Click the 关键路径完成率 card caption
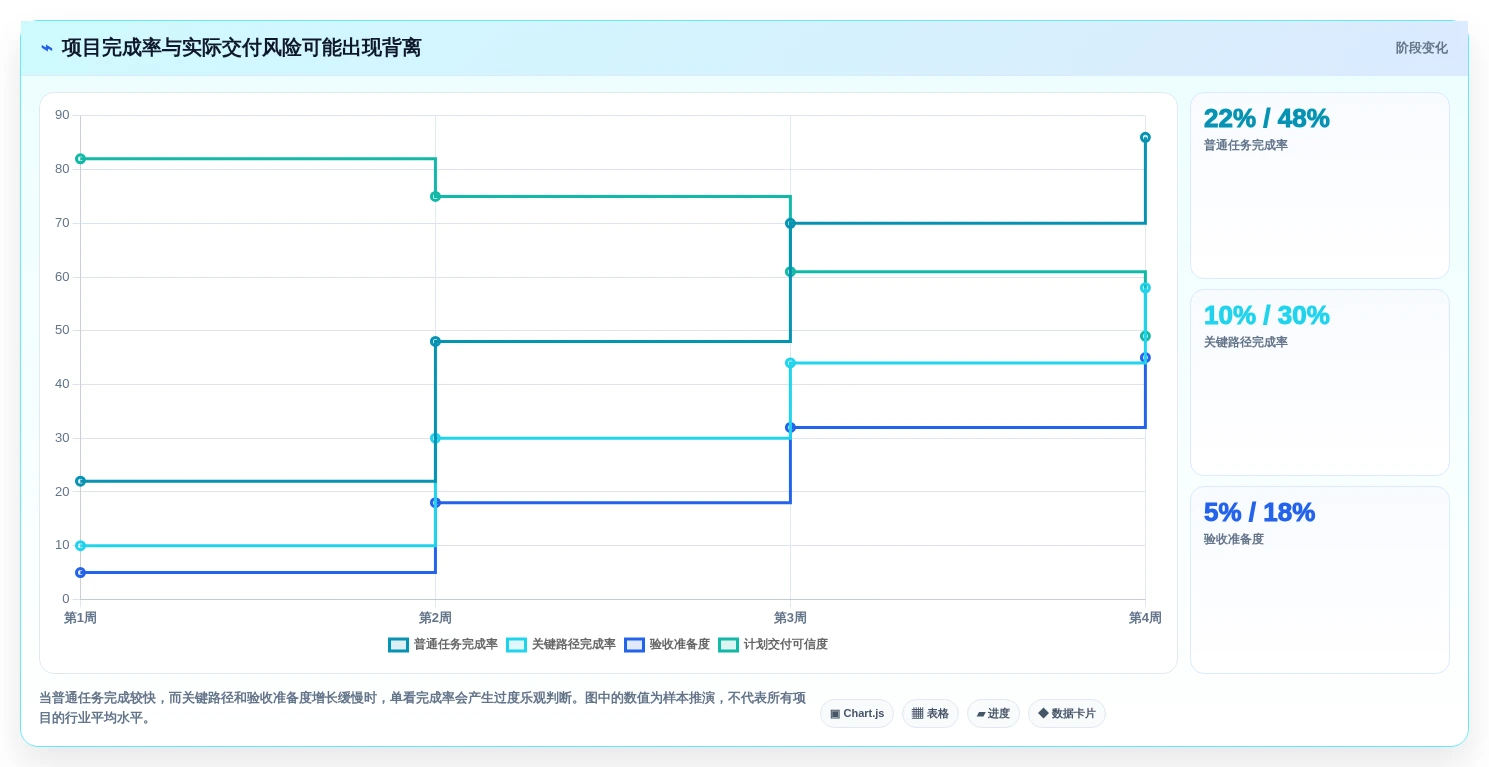1489x767 pixels. click(1246, 342)
